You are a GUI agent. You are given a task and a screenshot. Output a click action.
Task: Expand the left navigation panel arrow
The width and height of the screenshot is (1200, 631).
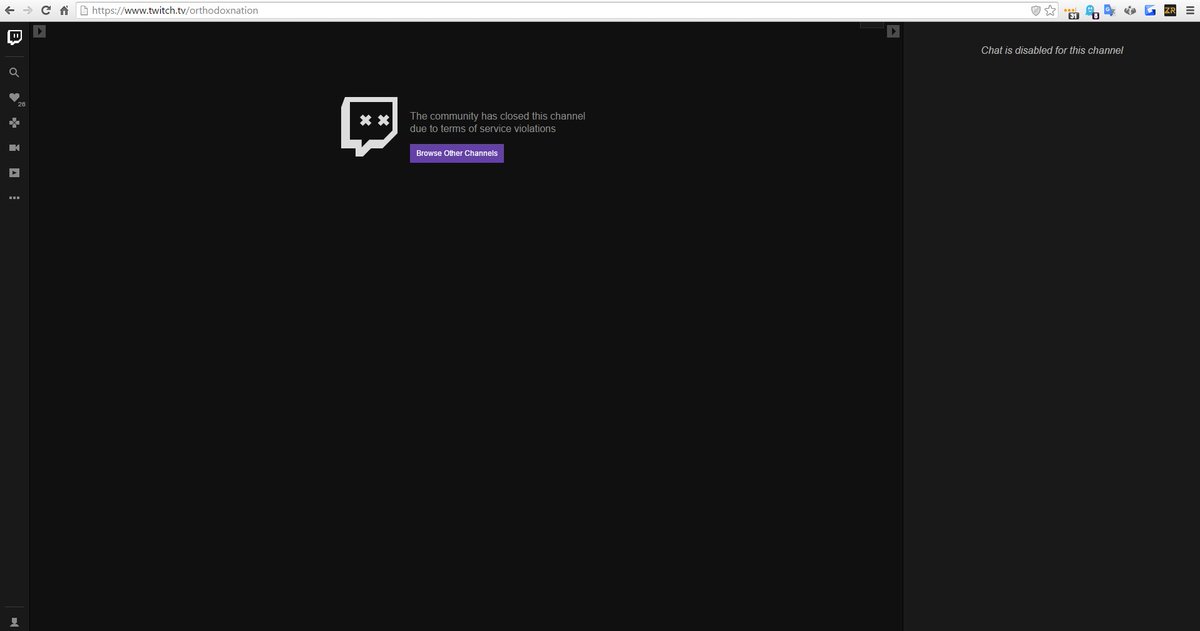coord(39,31)
